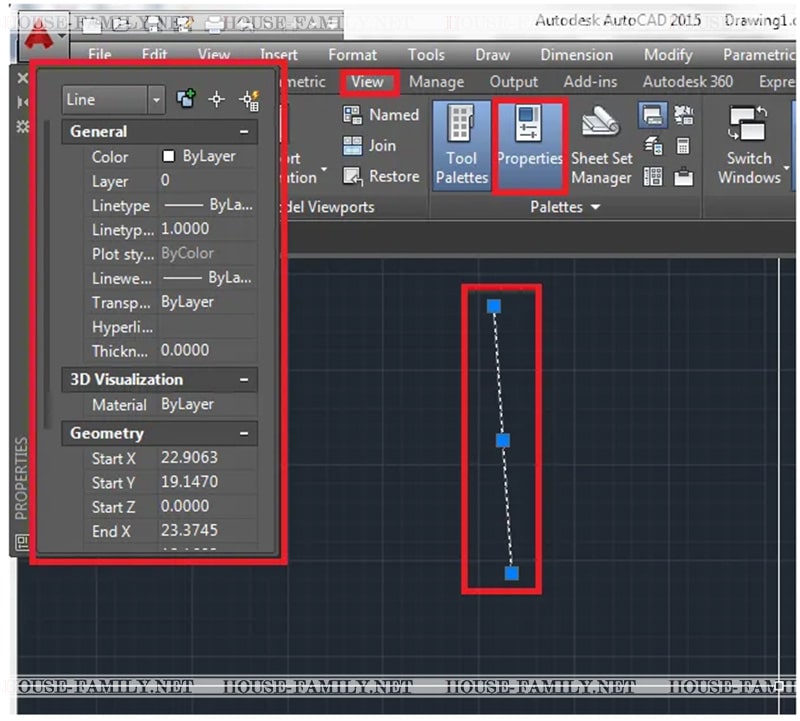The image size is (800, 721).
Task: Click the Join button label
Action: [x=382, y=146]
